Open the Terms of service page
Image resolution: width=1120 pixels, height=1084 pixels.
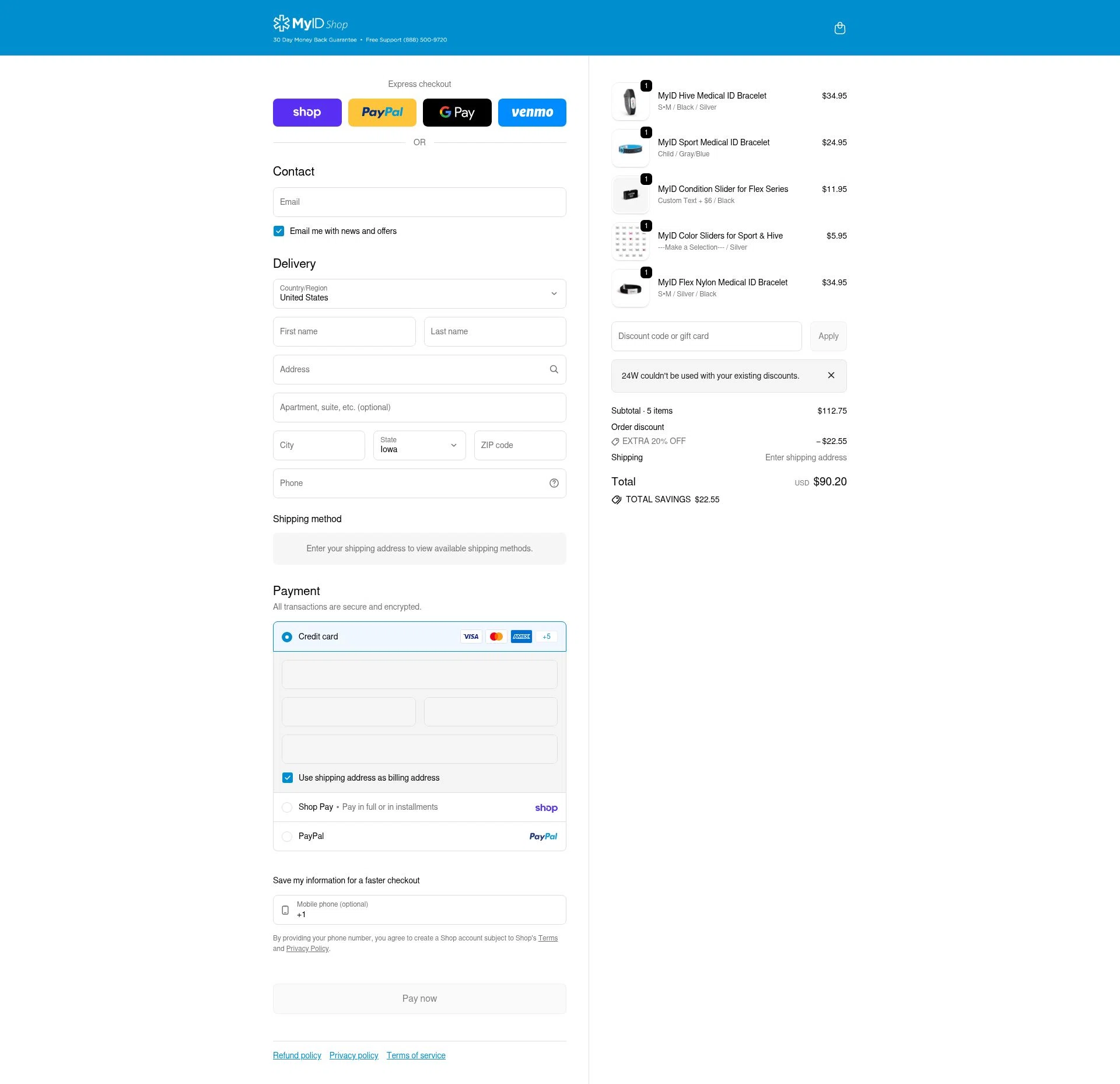tap(416, 1055)
